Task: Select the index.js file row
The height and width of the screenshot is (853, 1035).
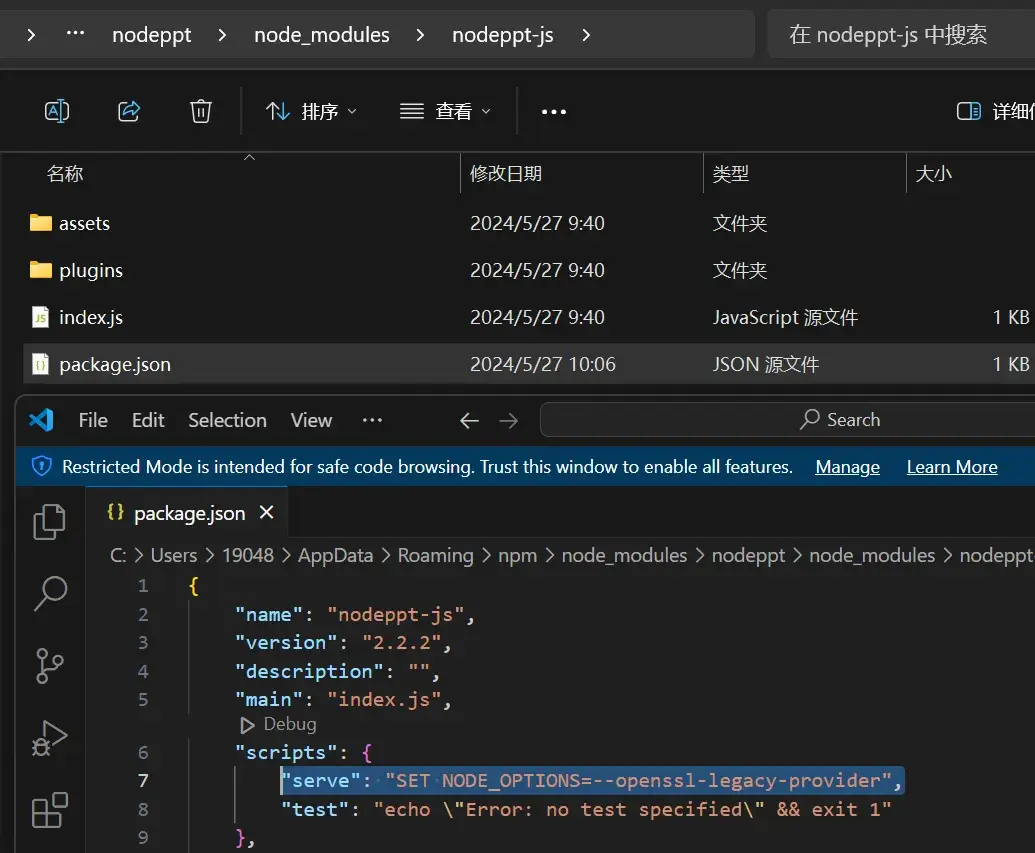Action: pyautogui.click(x=528, y=317)
